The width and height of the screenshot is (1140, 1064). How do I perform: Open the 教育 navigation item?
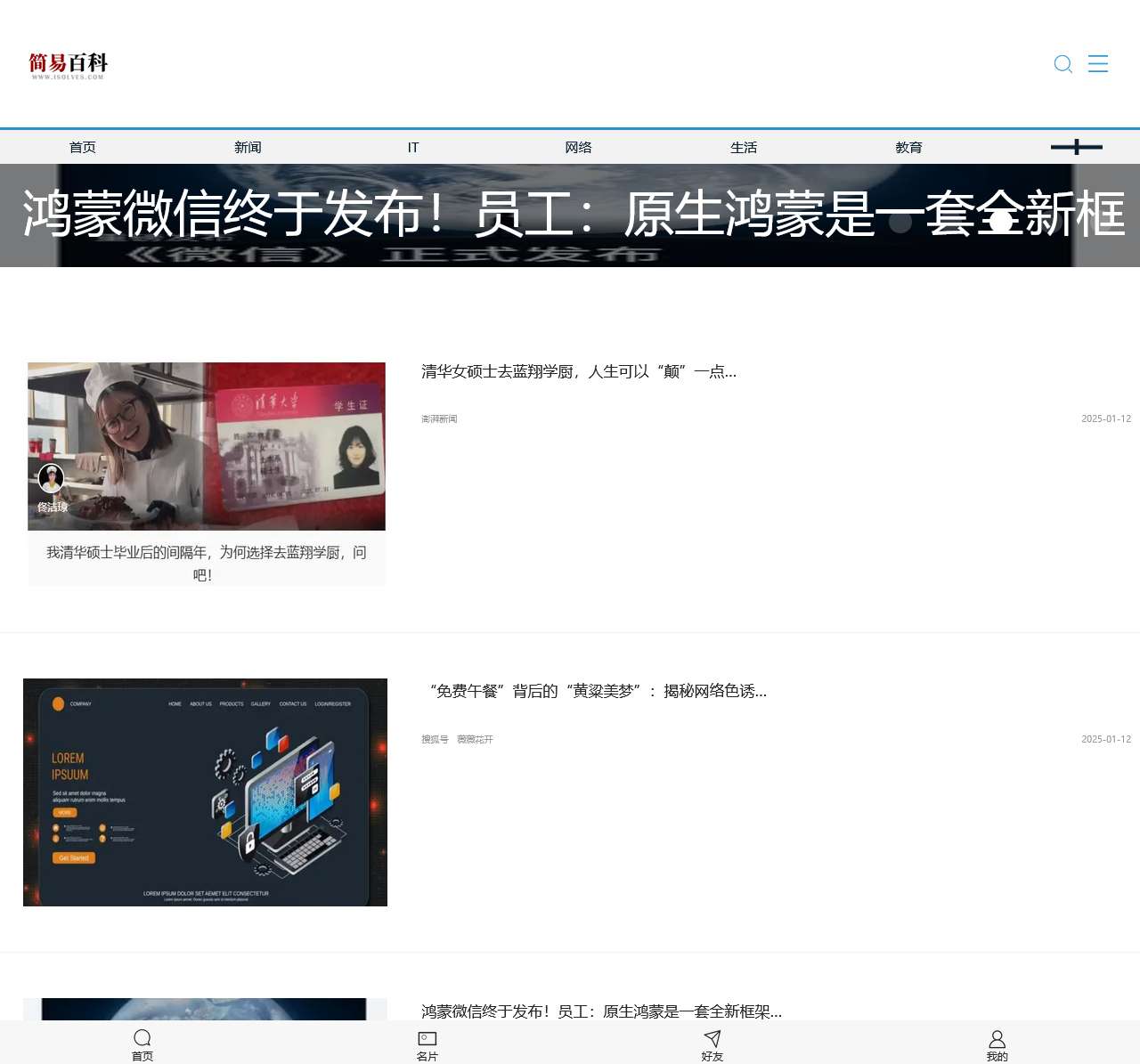(908, 147)
